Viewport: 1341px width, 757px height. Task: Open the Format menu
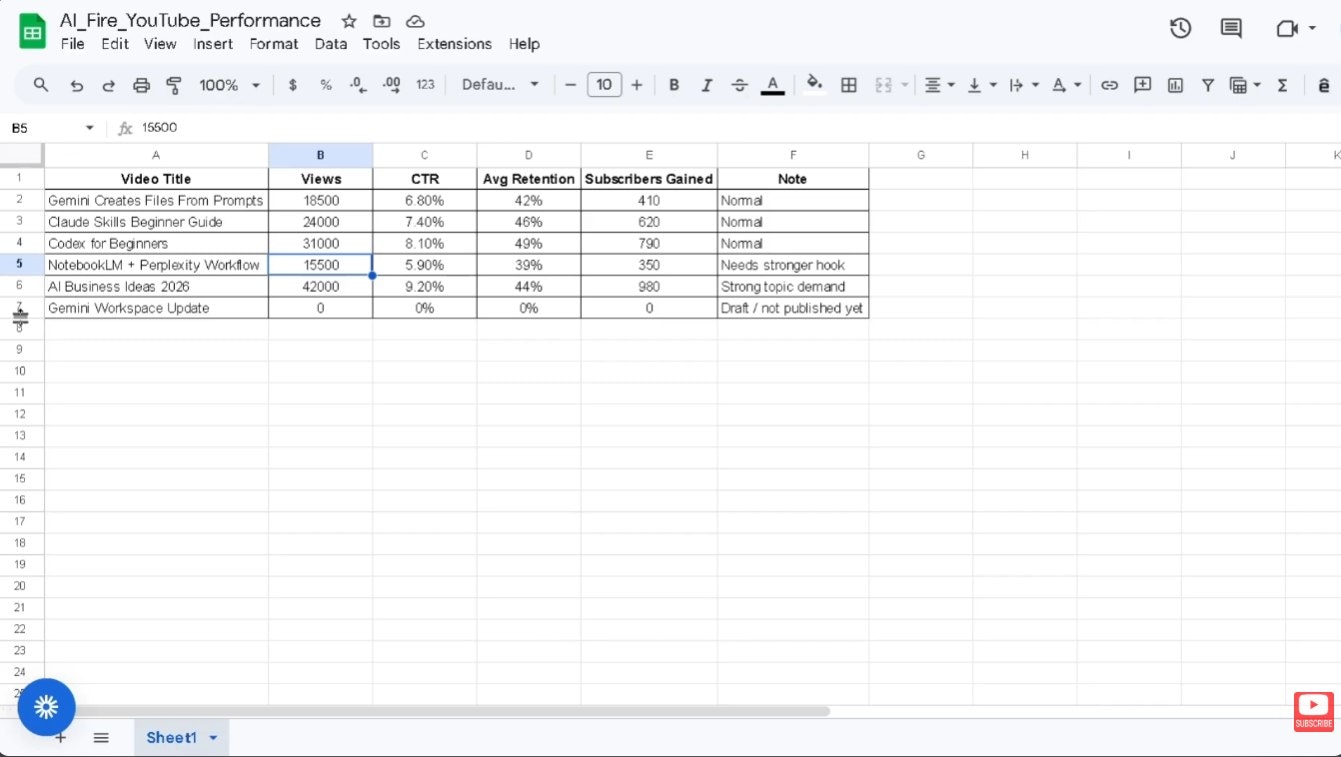click(x=274, y=44)
